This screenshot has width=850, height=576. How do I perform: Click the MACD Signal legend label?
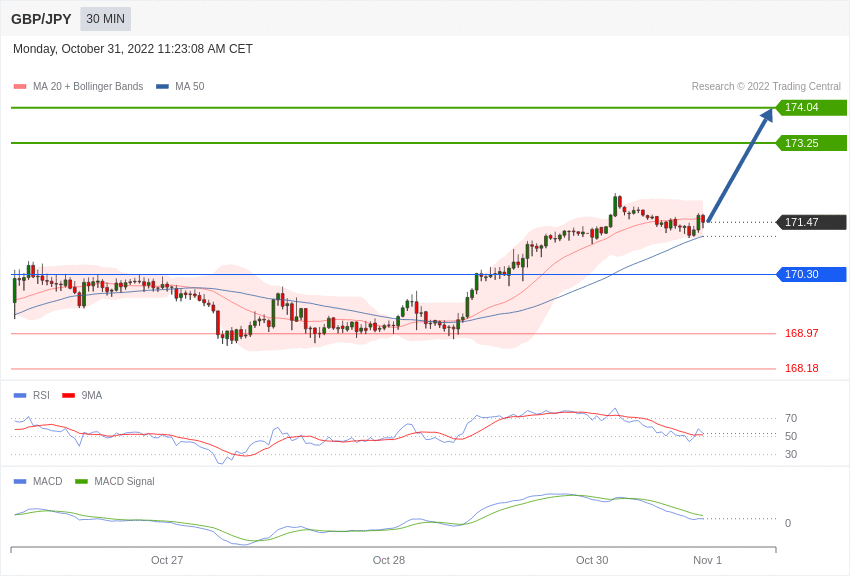[x=124, y=481]
